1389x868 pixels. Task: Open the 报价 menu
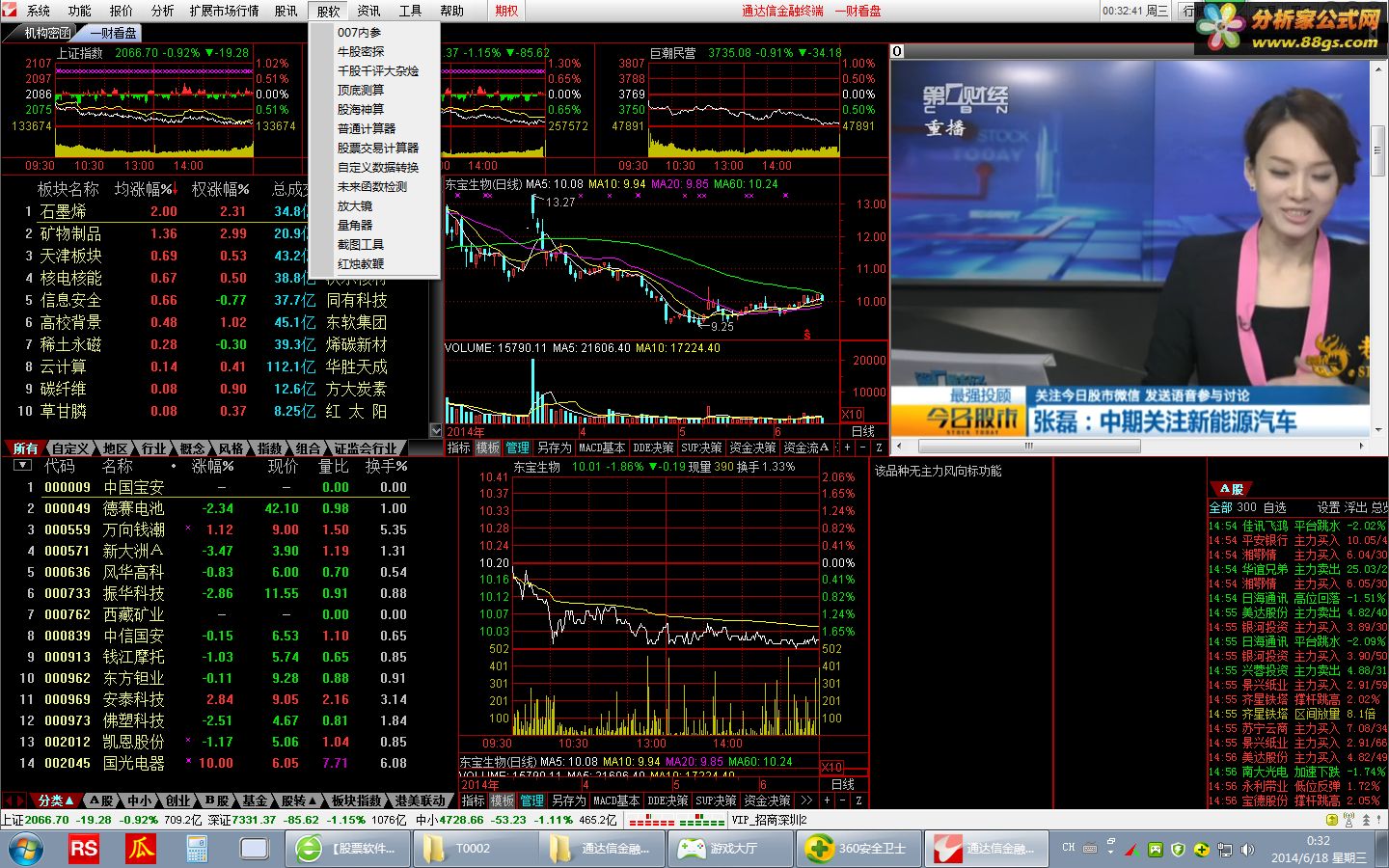point(122,11)
